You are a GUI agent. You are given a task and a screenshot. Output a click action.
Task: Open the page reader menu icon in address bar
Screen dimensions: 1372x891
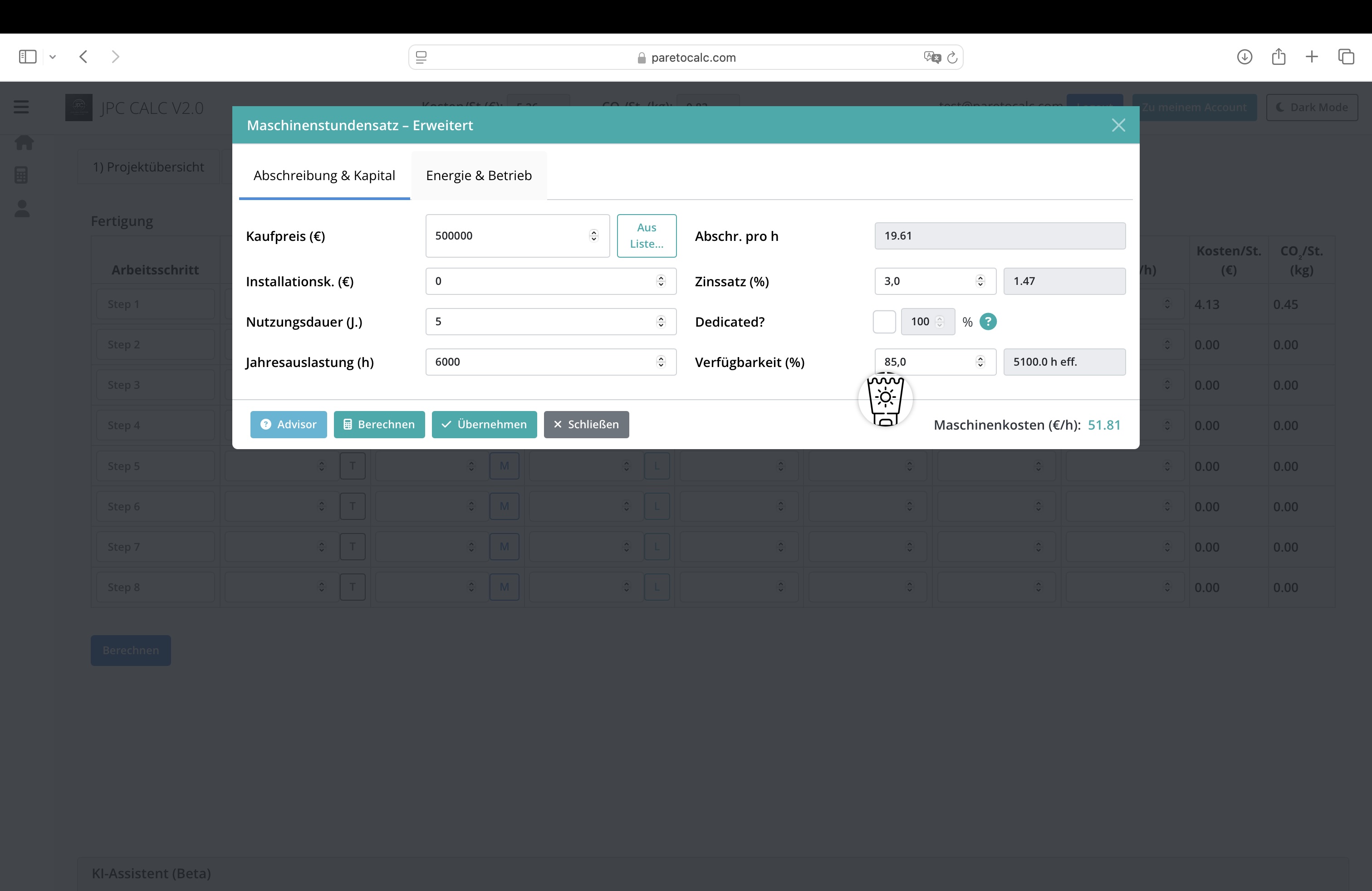point(421,57)
